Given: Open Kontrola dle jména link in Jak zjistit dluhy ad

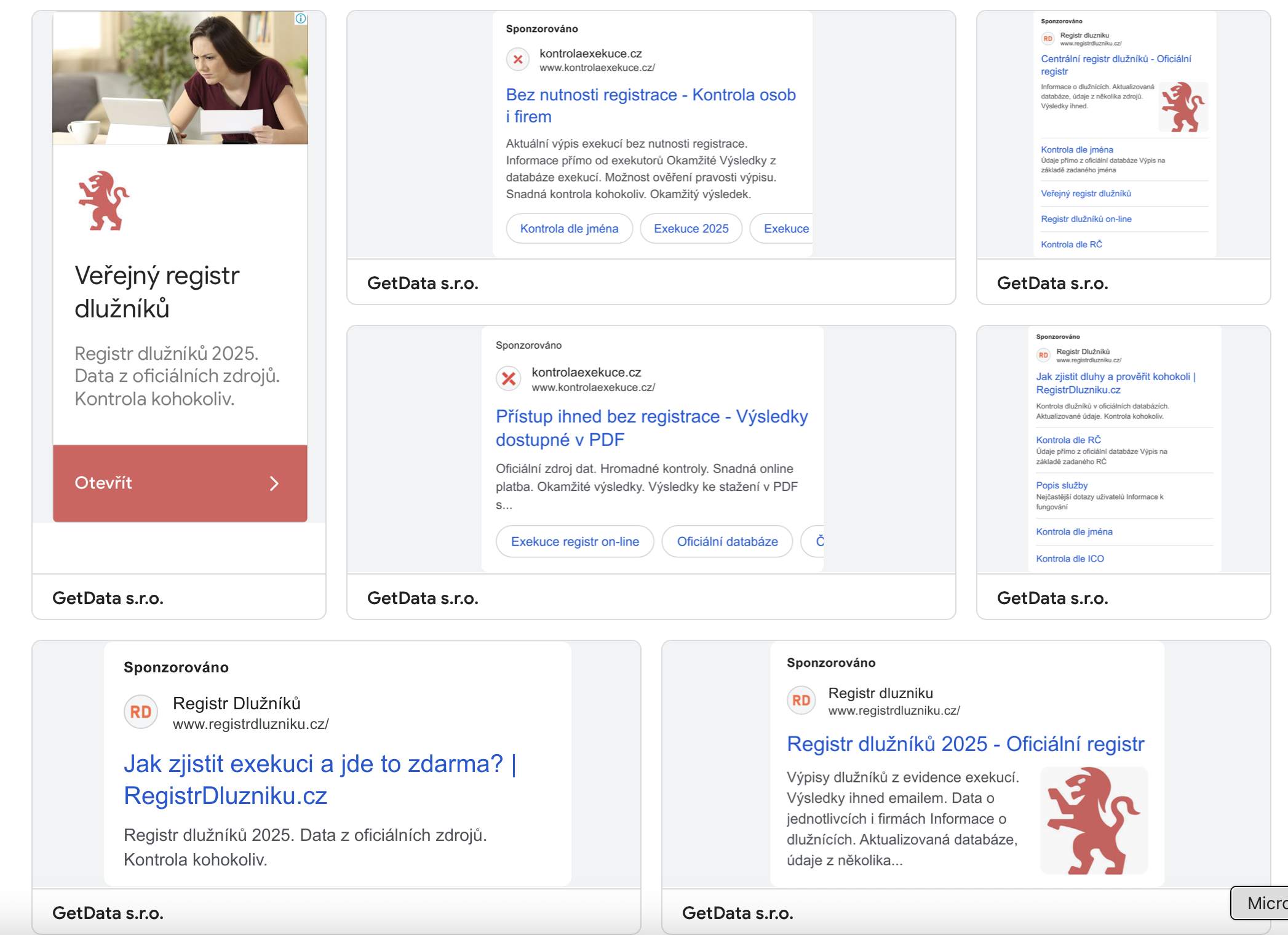Looking at the screenshot, I should 1074,531.
